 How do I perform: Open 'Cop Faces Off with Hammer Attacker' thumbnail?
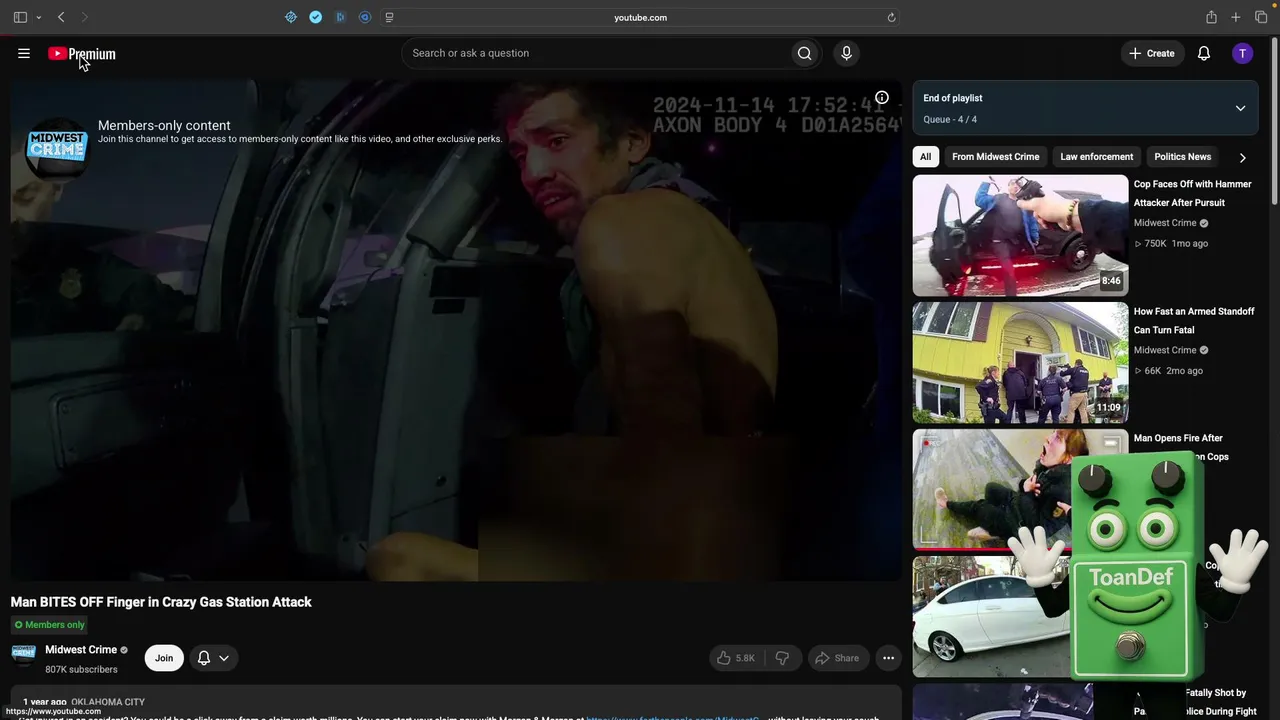pyautogui.click(x=1020, y=236)
